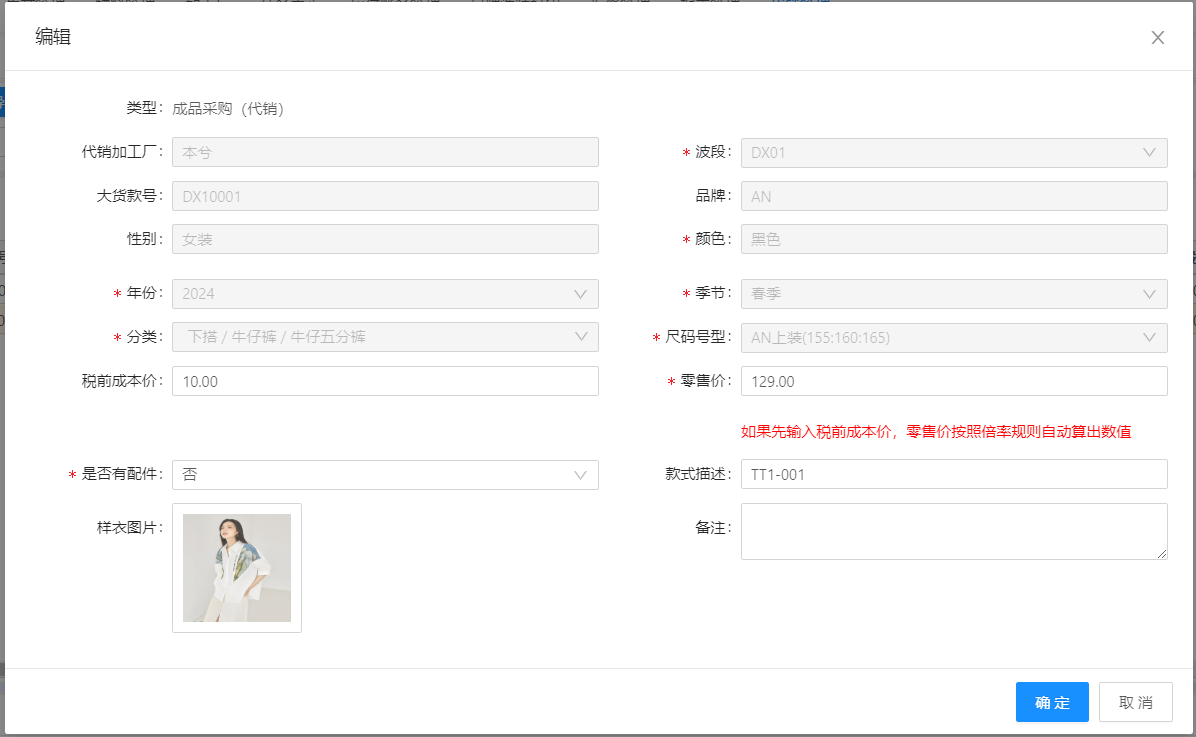Open the 是否有配件 dropdown
The height and width of the screenshot is (737, 1196).
click(x=385, y=475)
